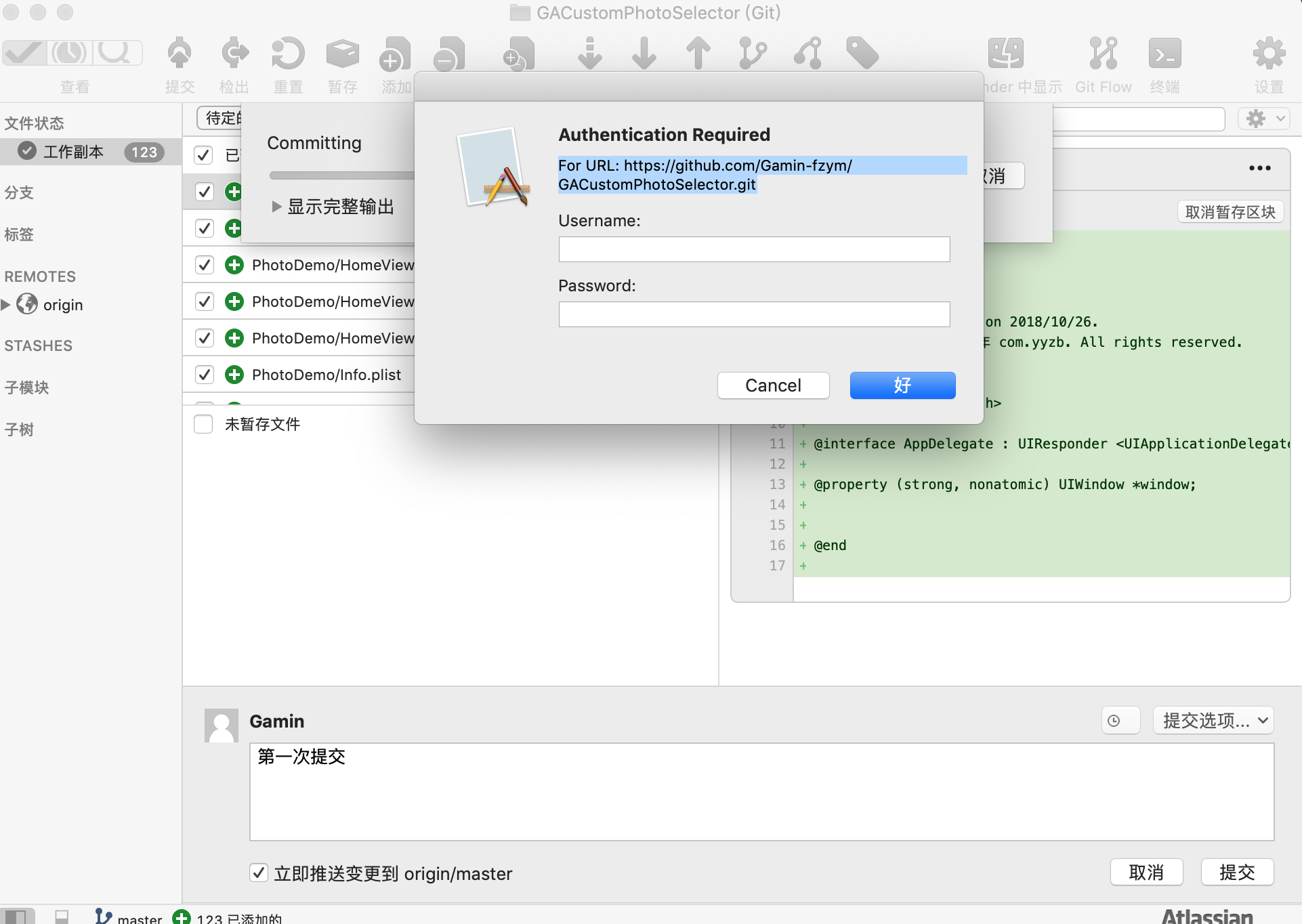Open the 子树 sidebar section

(x=19, y=429)
